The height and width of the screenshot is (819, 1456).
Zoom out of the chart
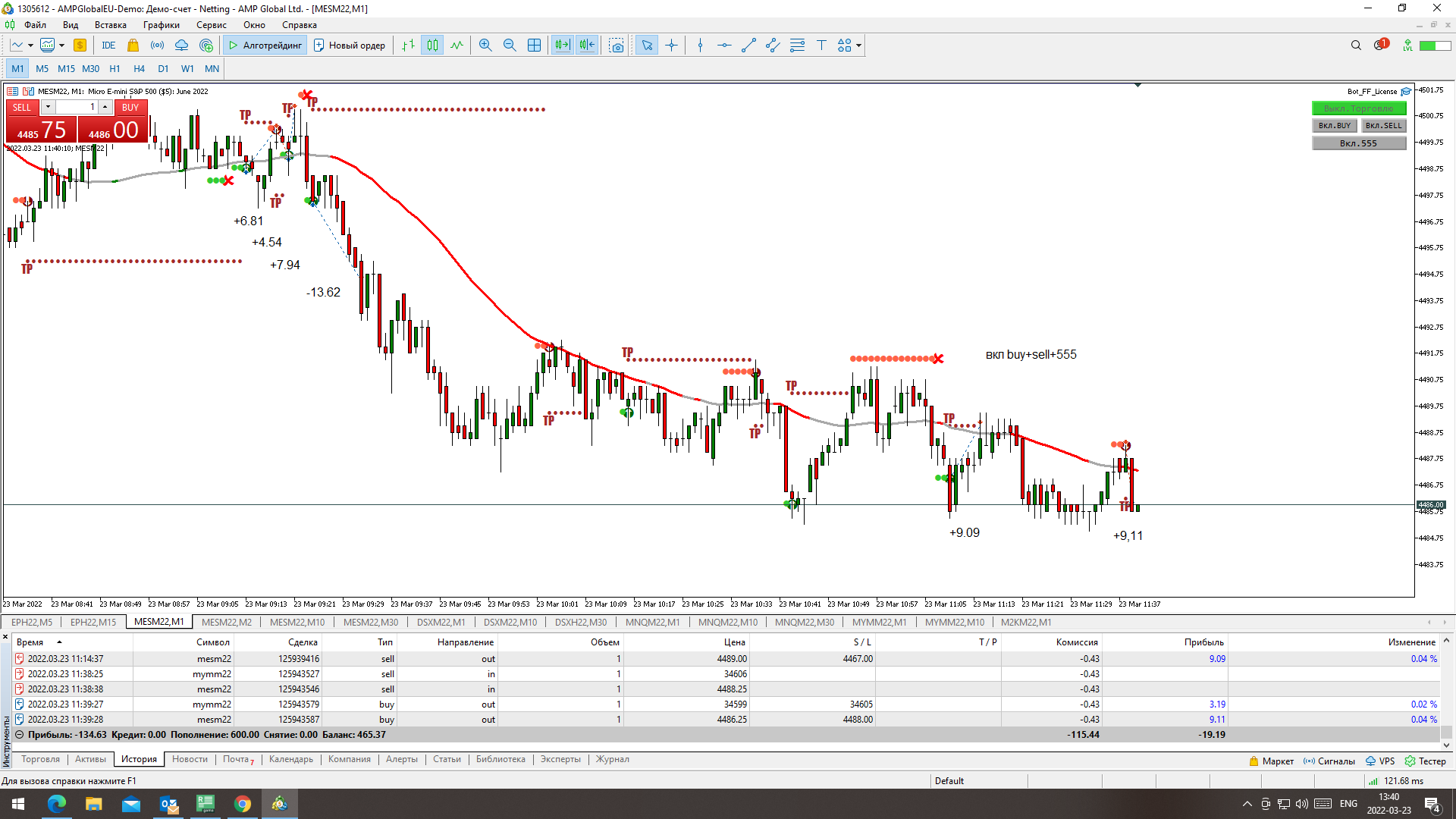pyautogui.click(x=510, y=45)
